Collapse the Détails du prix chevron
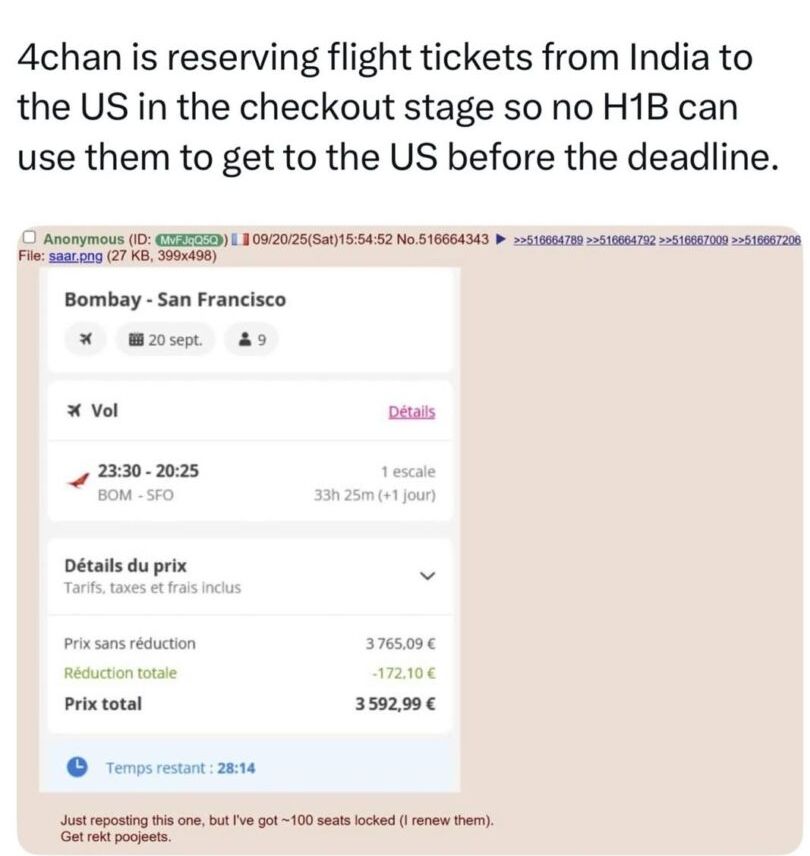The image size is (810, 856). pyautogui.click(x=427, y=576)
